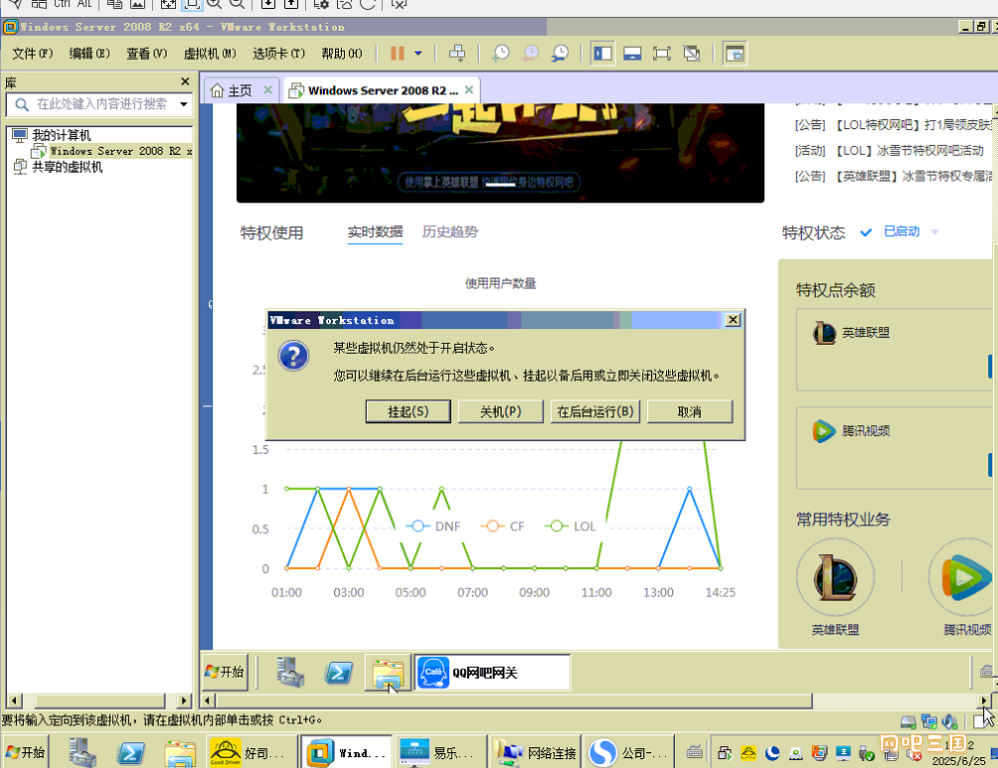Click the 取消 cancel button
The width and height of the screenshot is (998, 768).
[689, 412]
